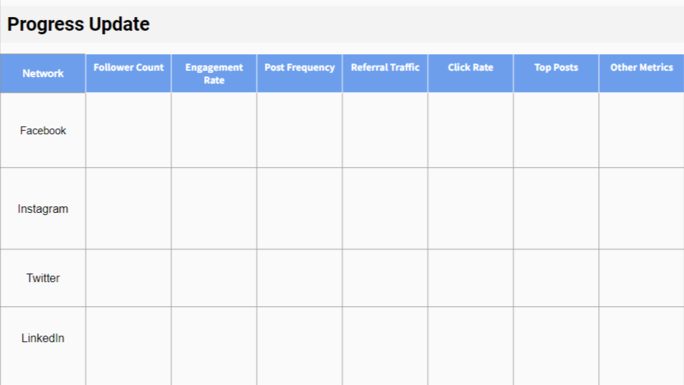Select Facebook's Follower Count cell
The height and width of the screenshot is (385, 684).
click(128, 130)
